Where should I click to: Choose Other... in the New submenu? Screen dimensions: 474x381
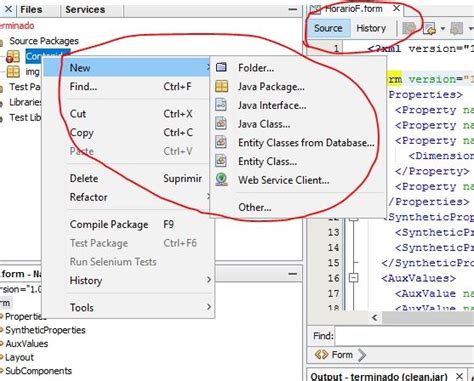point(255,207)
